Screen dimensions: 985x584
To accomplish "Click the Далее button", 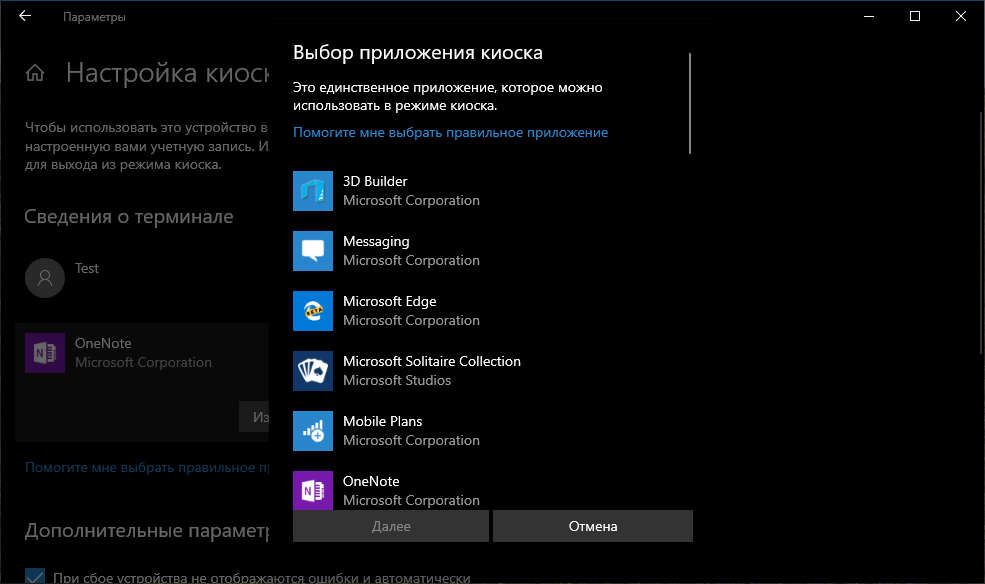I will [x=390, y=526].
